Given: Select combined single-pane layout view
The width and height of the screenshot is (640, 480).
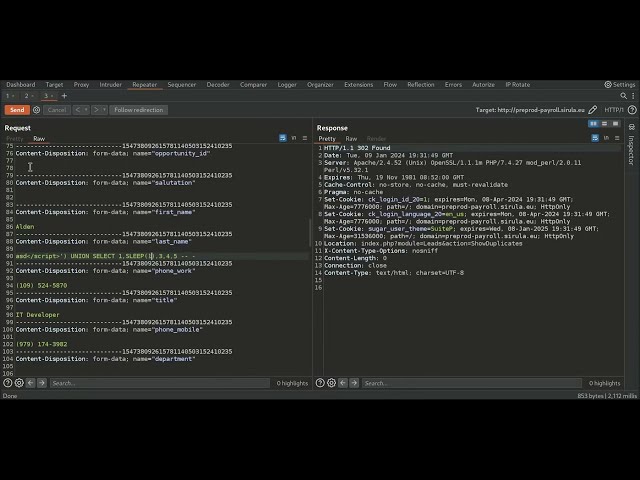Looking at the screenshot, I should click(x=616, y=124).
